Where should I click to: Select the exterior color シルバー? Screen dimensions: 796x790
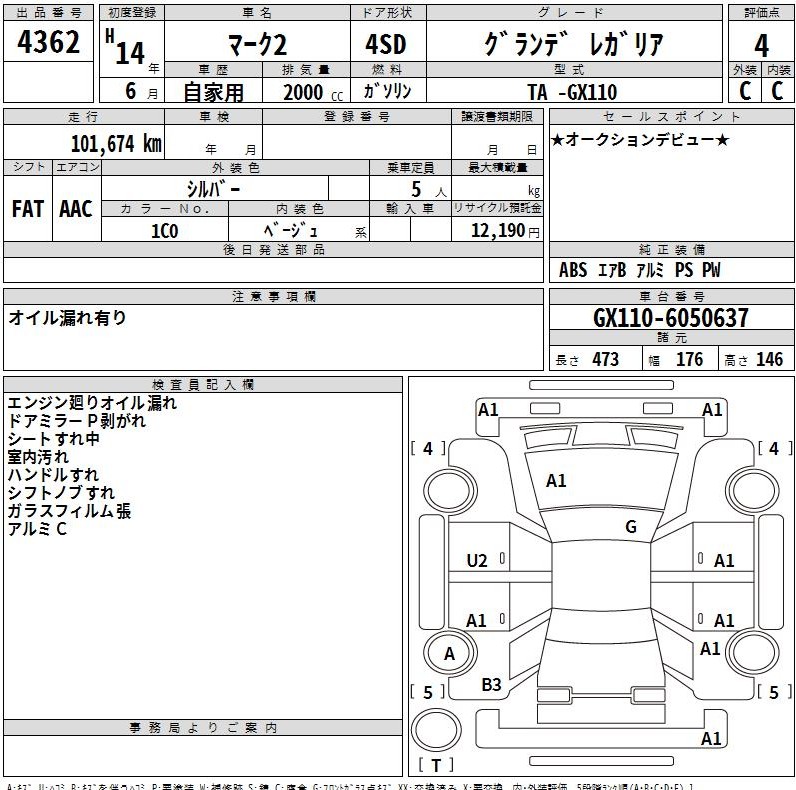(x=213, y=189)
